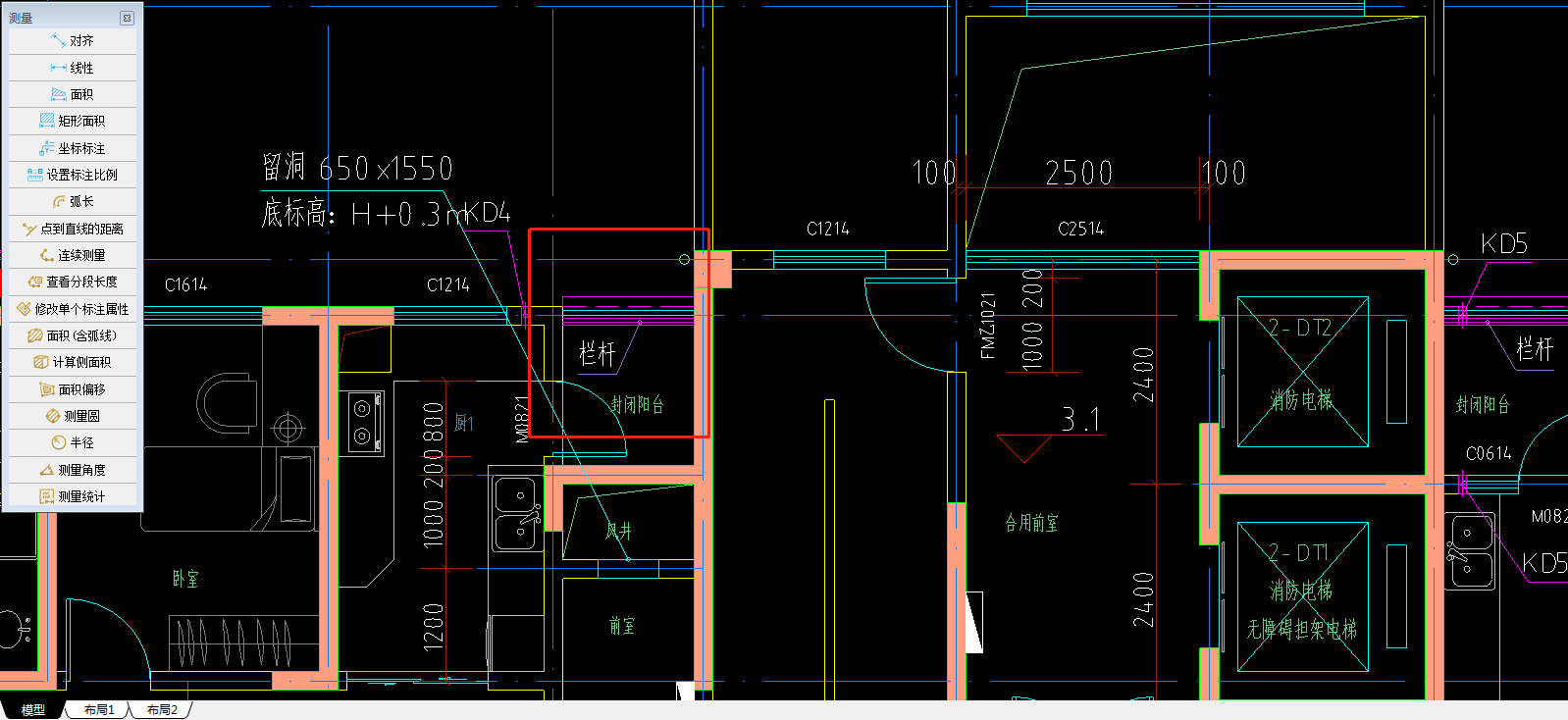1568x720 pixels.
Task: Click the 无障碍担架电梯 elevator text
Action: pos(1302,629)
